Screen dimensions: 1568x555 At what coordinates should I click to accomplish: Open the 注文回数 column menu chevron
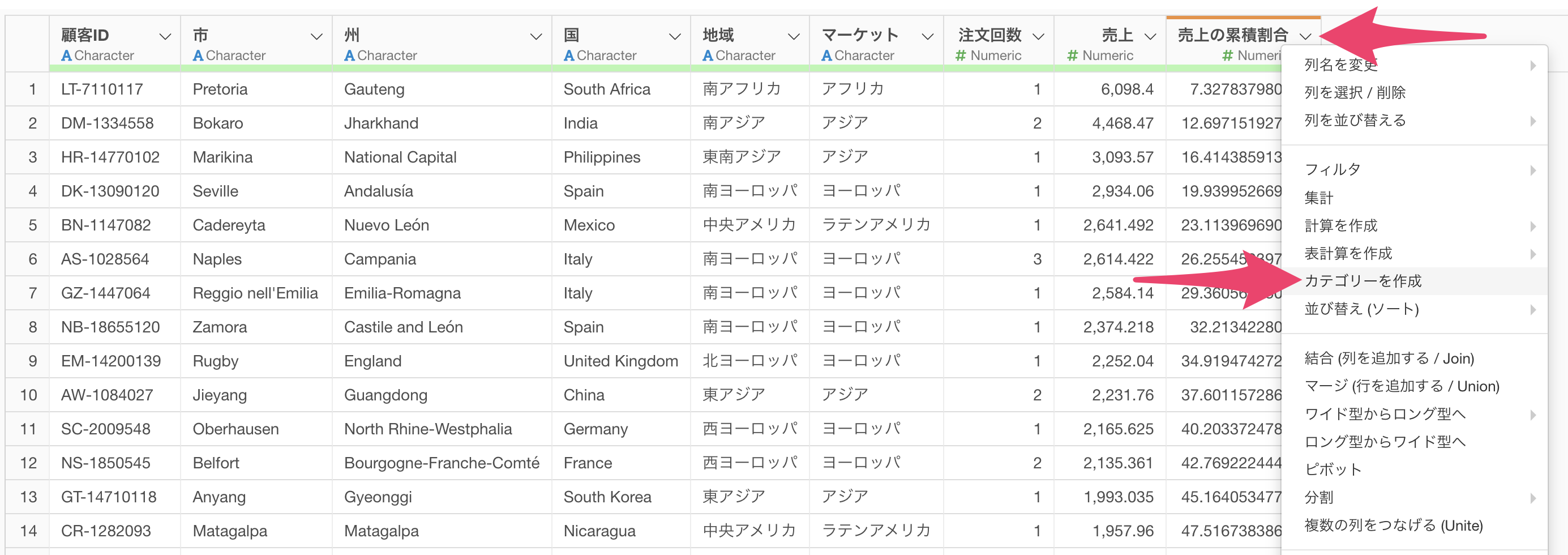(x=1039, y=37)
